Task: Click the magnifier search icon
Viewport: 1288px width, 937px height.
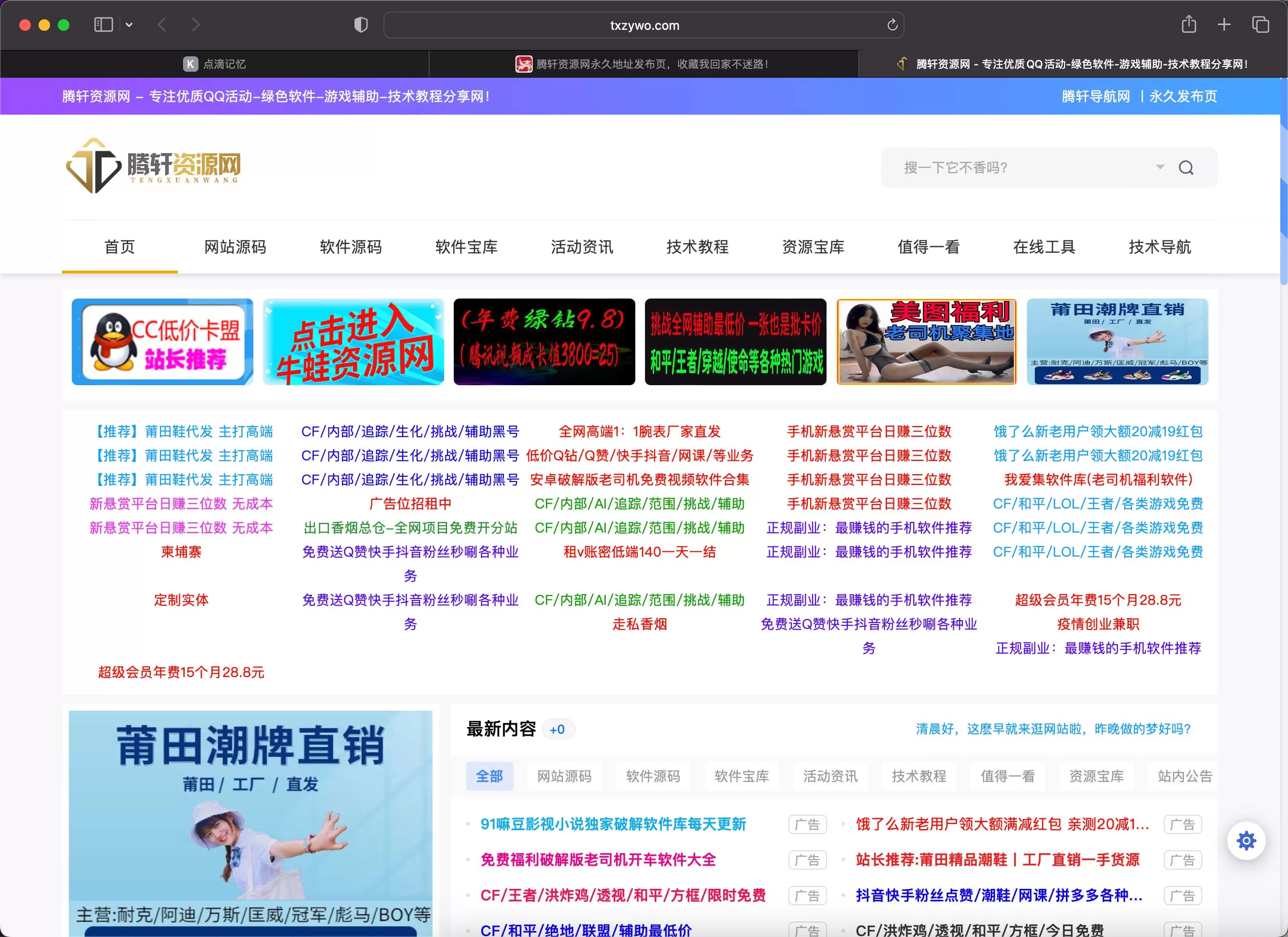Action: point(1186,168)
